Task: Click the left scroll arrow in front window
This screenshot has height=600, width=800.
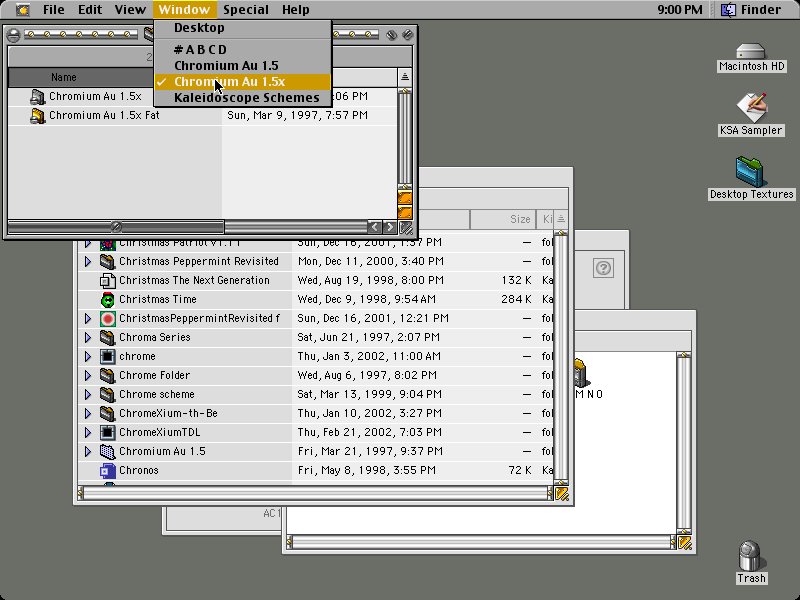Action: point(374,228)
